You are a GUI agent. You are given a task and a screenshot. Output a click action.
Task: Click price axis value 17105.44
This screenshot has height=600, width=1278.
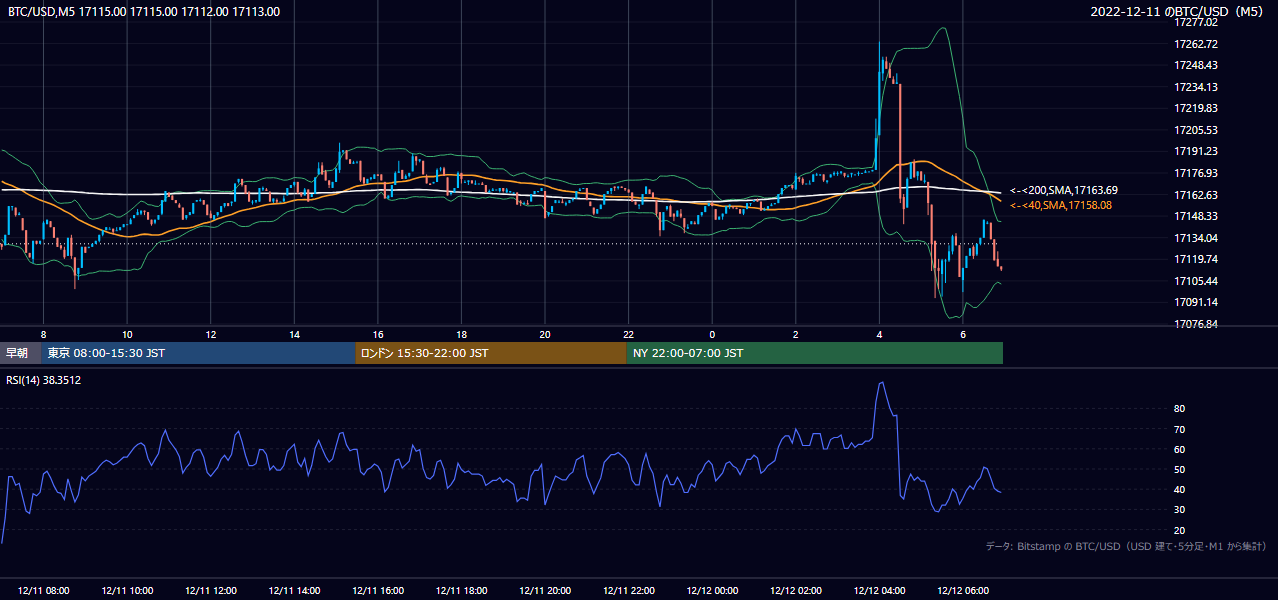(1196, 281)
